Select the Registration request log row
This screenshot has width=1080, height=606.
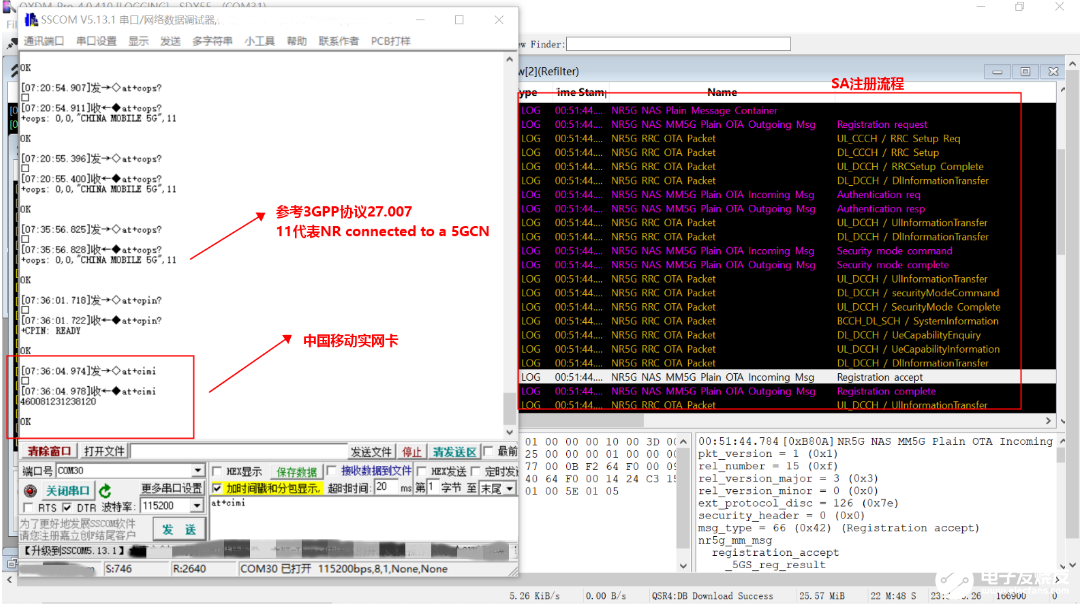(787, 125)
